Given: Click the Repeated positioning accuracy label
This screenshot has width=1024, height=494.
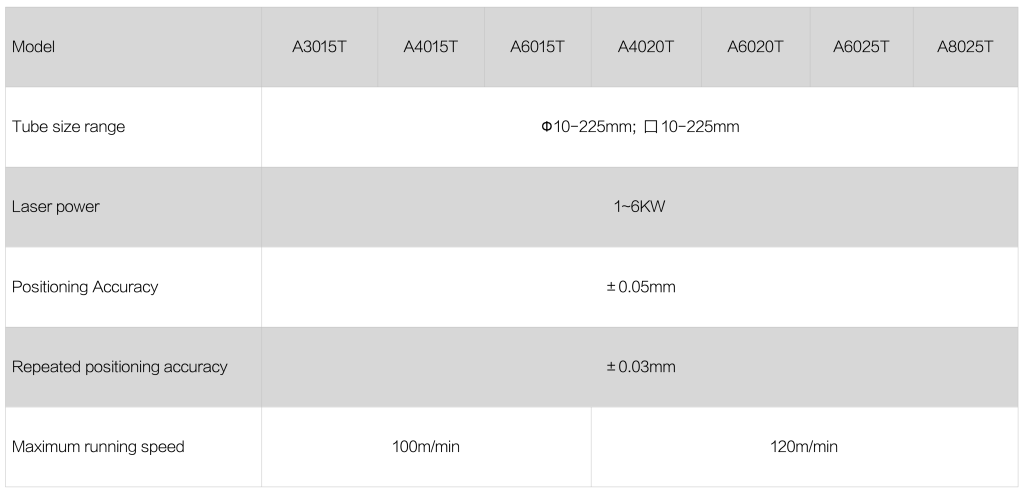Looking at the screenshot, I should pos(119,367).
